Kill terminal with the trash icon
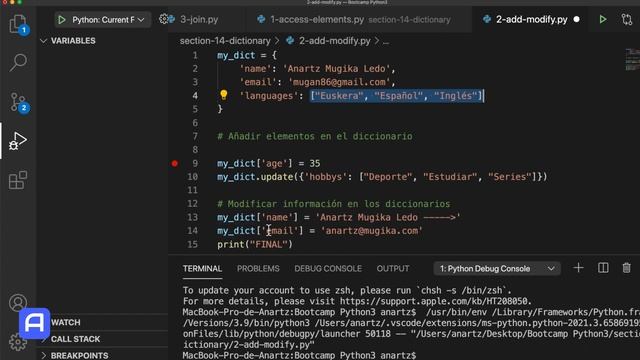The height and width of the screenshot is (360, 640). 626,268
